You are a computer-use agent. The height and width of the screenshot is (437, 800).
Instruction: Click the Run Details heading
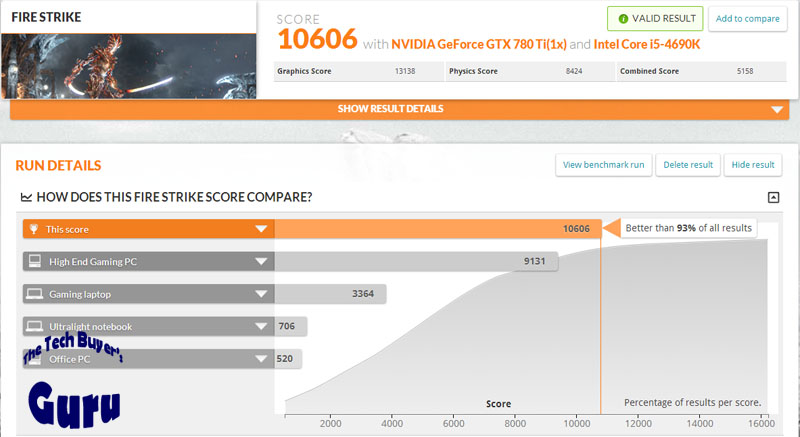(x=58, y=166)
